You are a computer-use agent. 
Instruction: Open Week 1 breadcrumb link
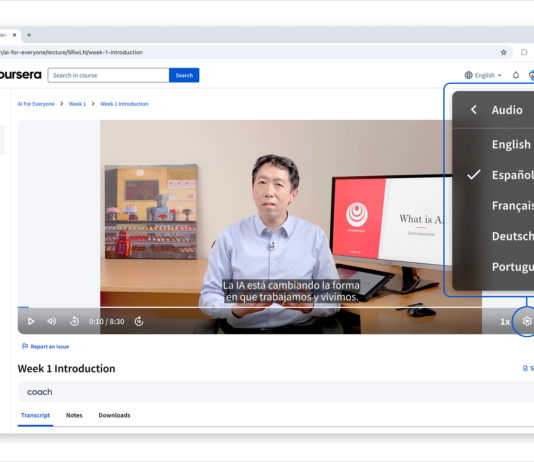(77, 104)
